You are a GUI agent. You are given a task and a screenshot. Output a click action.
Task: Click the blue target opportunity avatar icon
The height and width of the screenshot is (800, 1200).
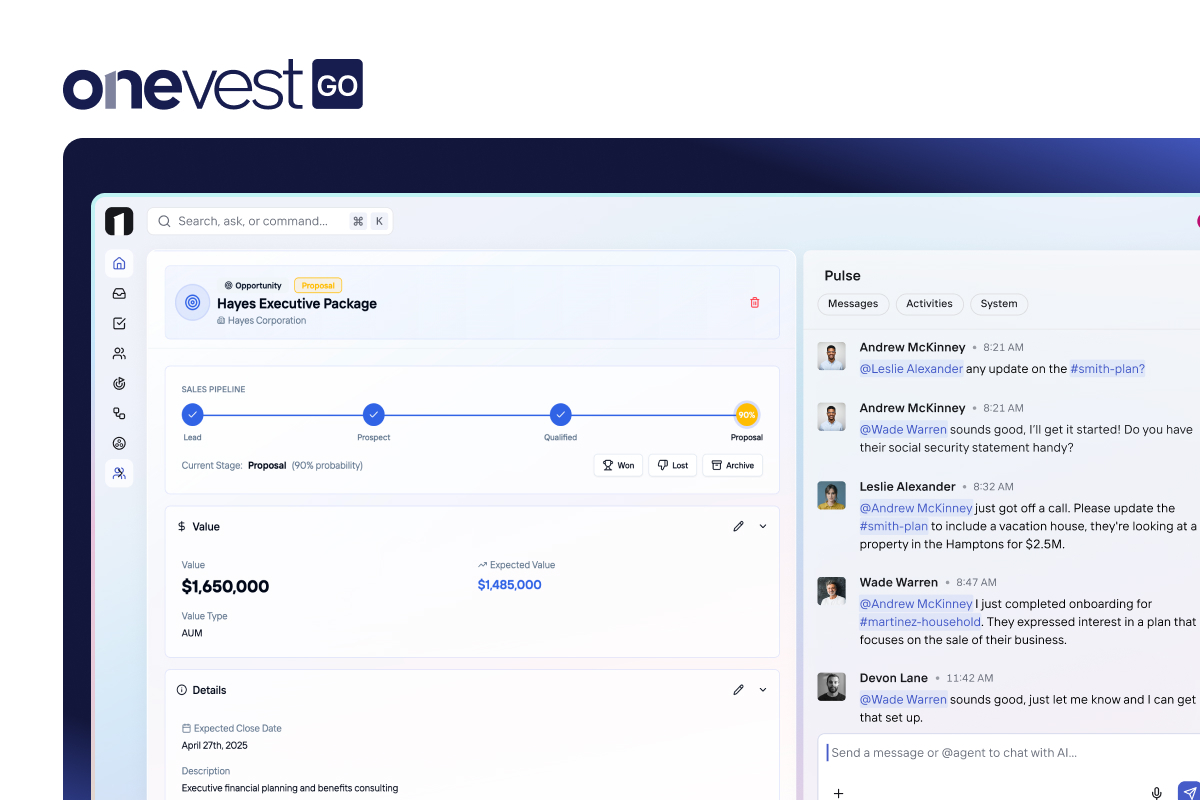pyautogui.click(x=193, y=302)
